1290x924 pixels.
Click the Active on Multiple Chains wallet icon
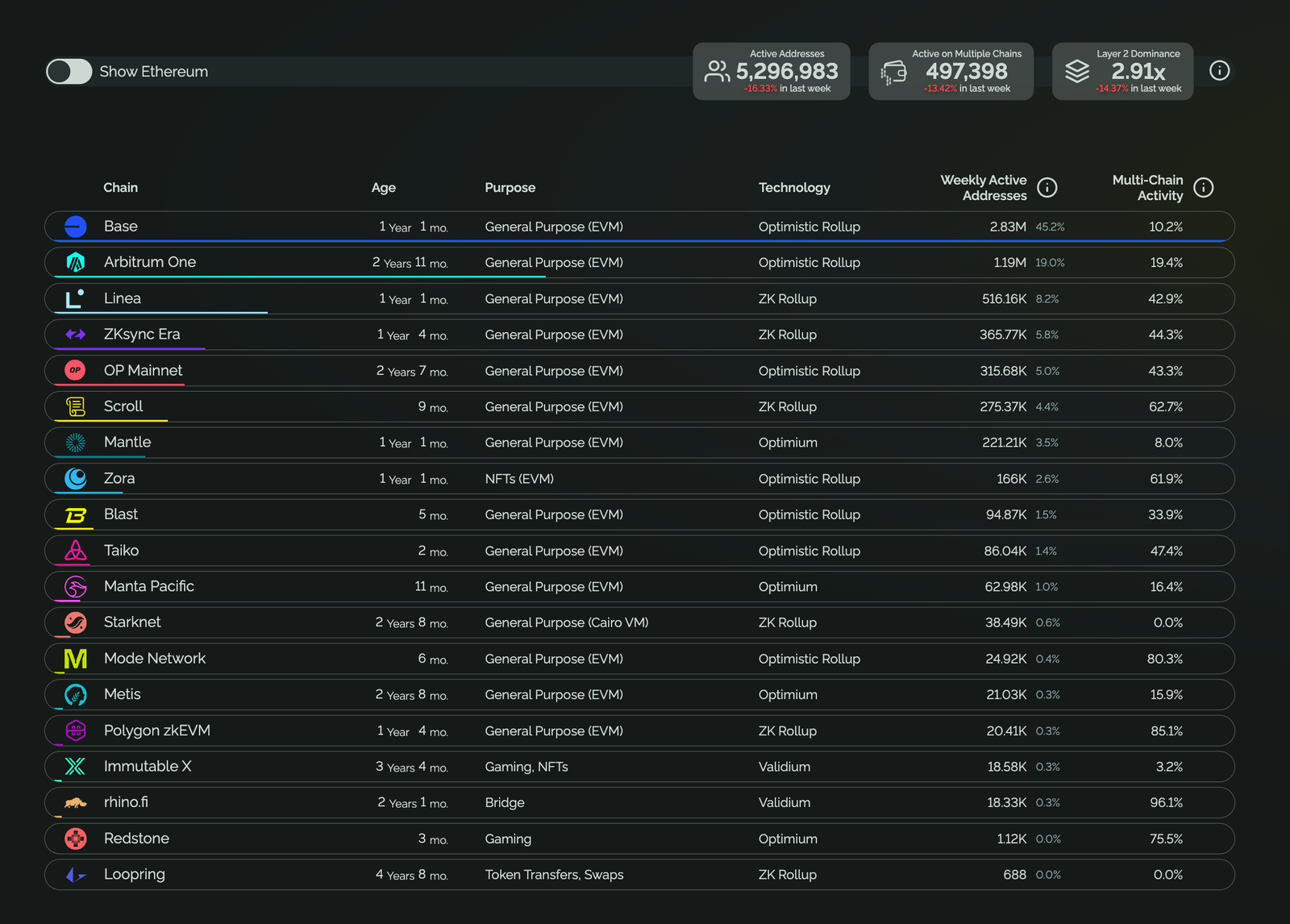click(x=893, y=73)
